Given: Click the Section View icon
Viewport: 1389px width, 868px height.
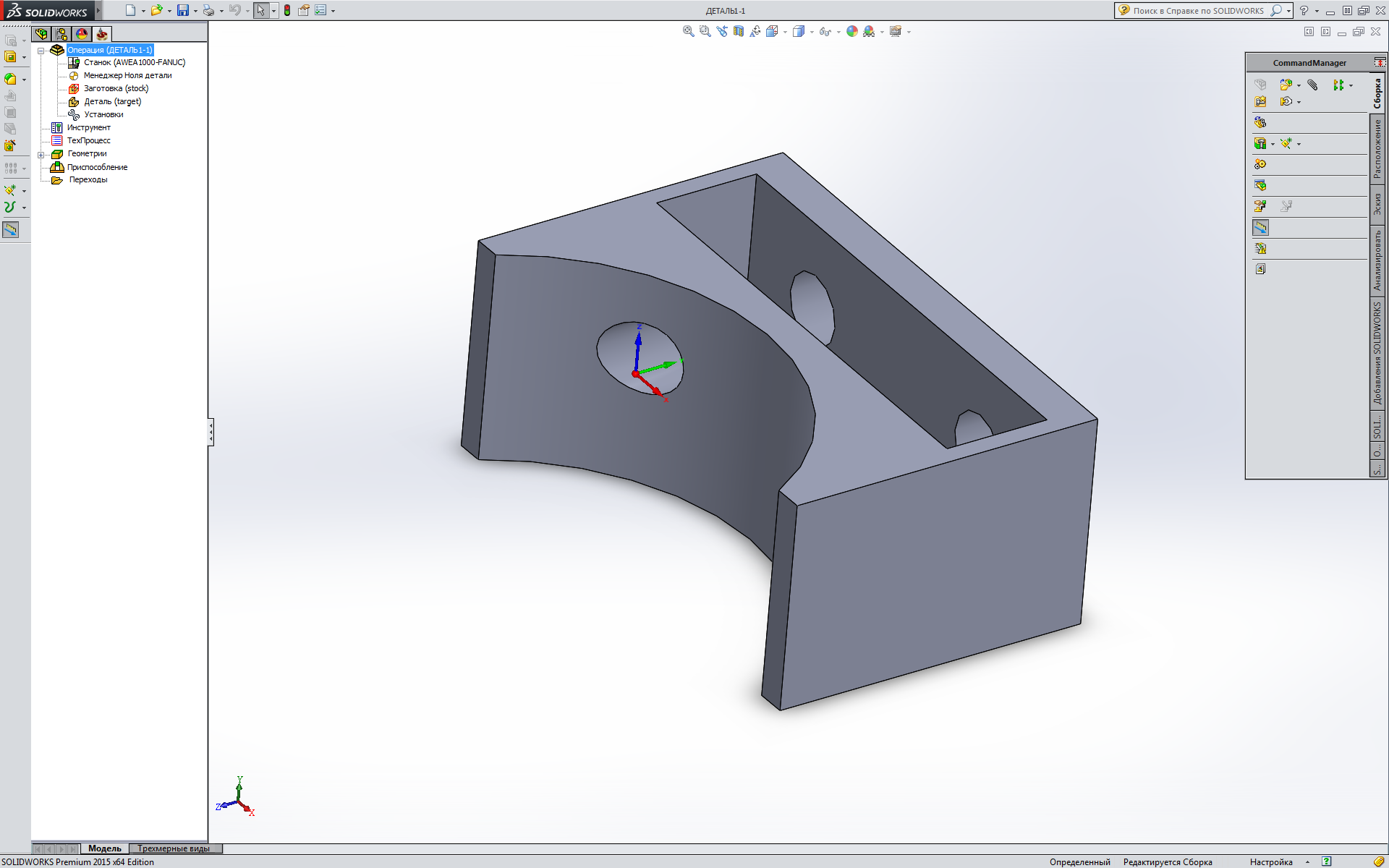Looking at the screenshot, I should tap(738, 31).
